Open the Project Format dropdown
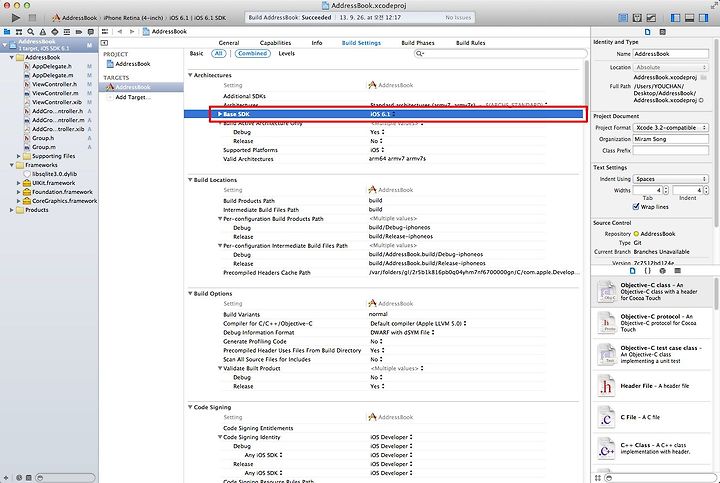 click(670, 128)
